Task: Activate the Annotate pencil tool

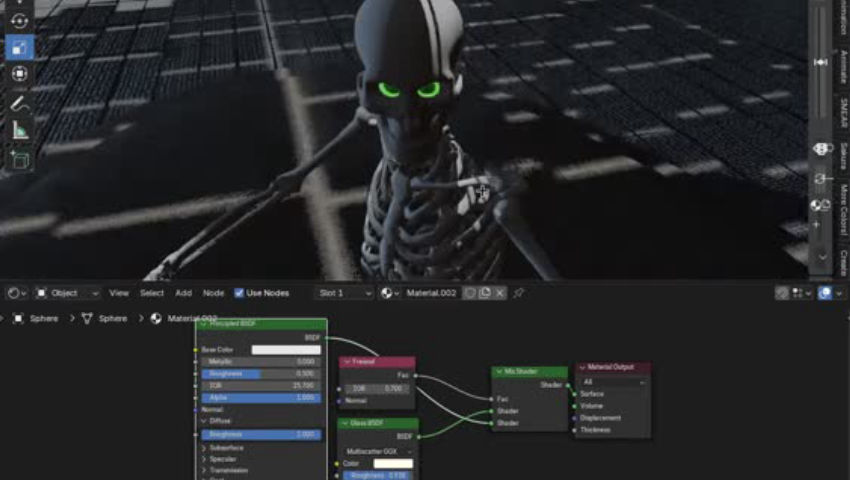Action: 19,103
